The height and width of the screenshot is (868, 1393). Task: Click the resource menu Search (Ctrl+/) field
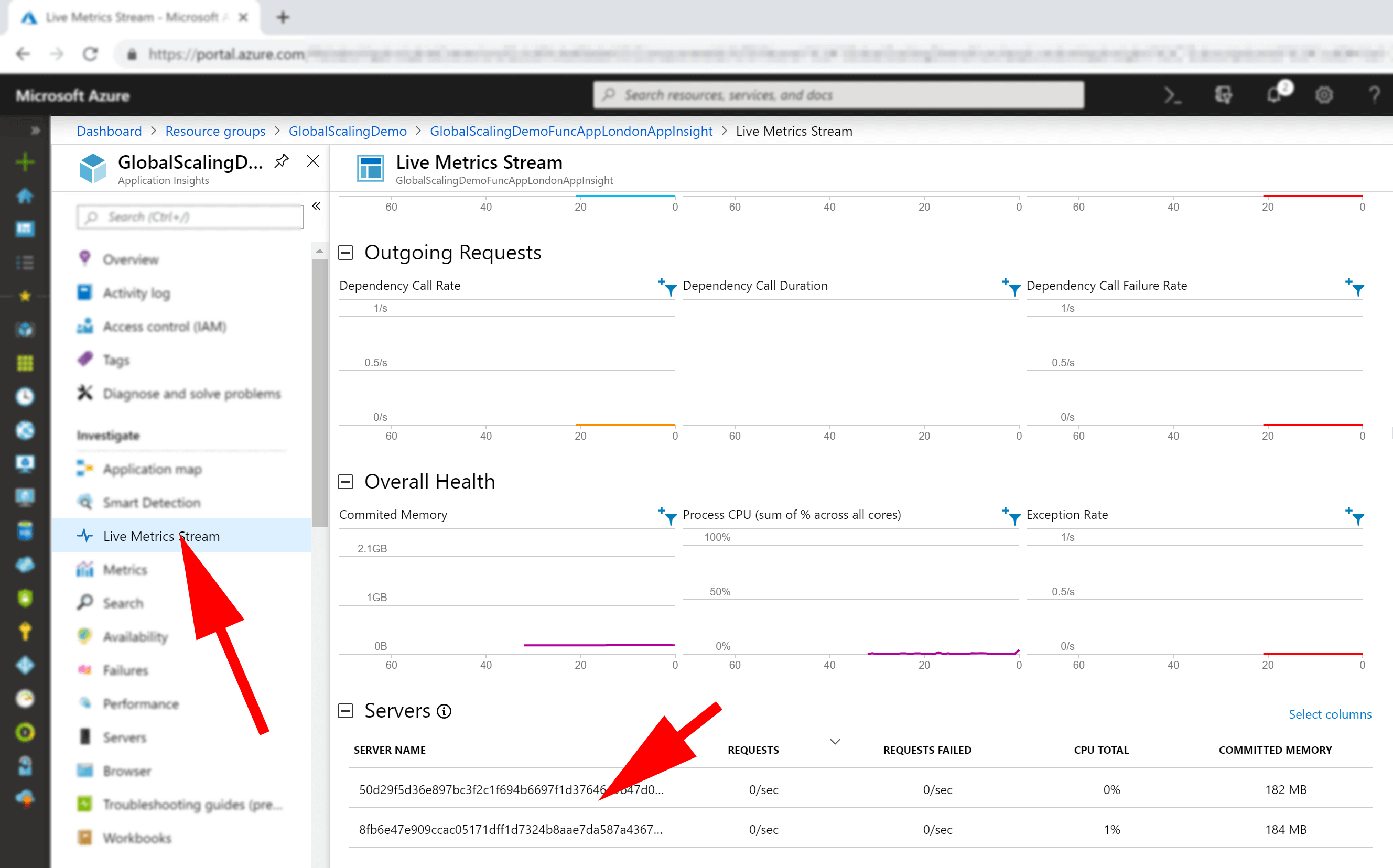point(189,217)
